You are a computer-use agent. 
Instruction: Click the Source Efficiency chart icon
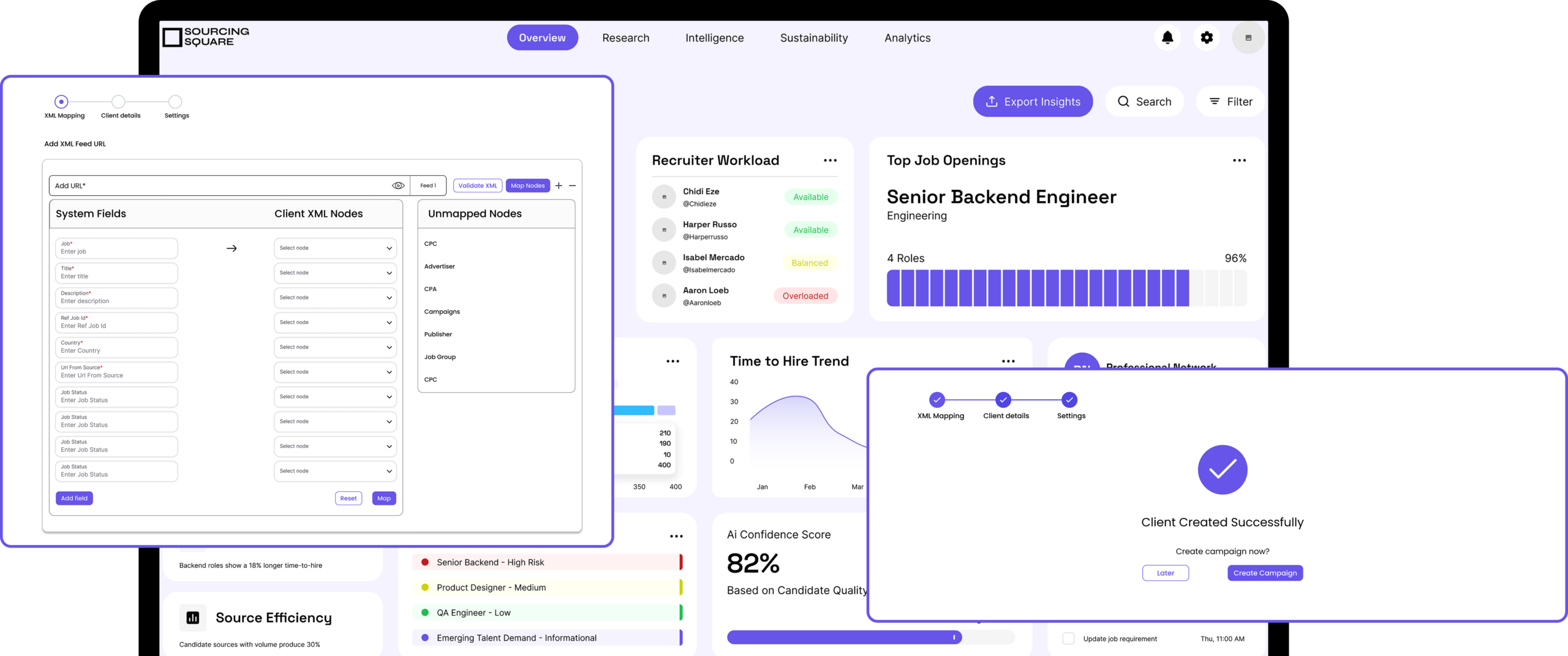pyautogui.click(x=193, y=617)
